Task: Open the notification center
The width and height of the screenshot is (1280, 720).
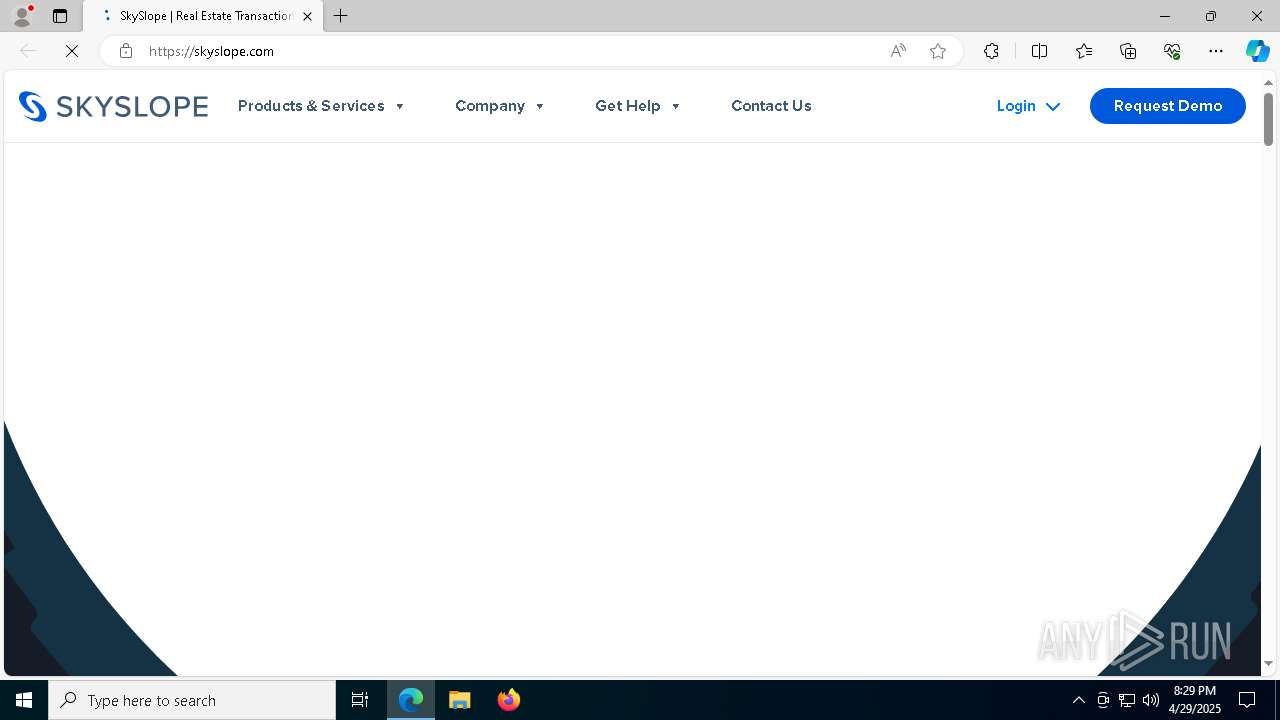Action: pyautogui.click(x=1248, y=700)
